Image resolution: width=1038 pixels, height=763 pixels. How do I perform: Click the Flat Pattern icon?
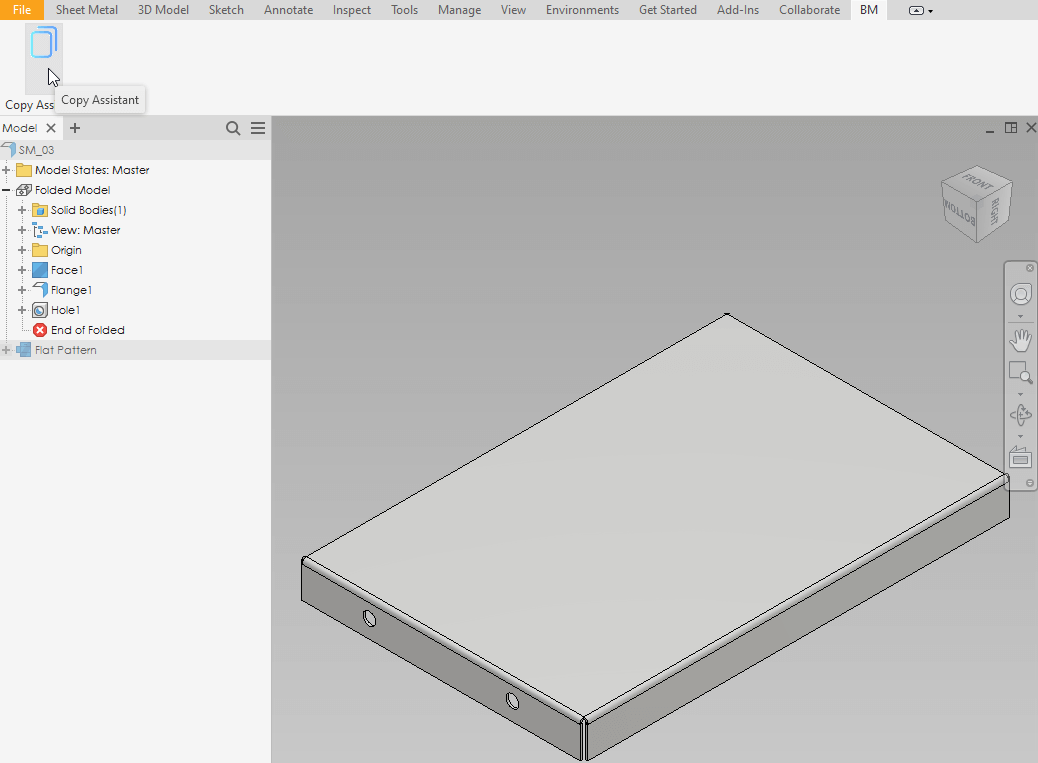click(x=24, y=350)
